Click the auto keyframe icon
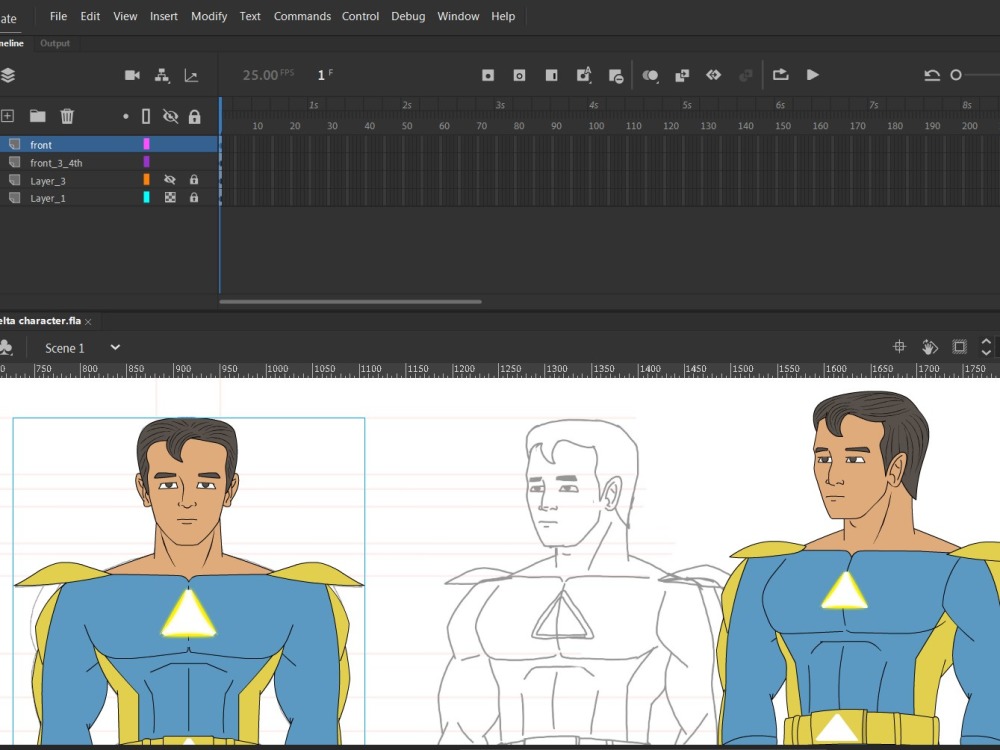Viewport: 1000px width, 750px height. (584, 75)
